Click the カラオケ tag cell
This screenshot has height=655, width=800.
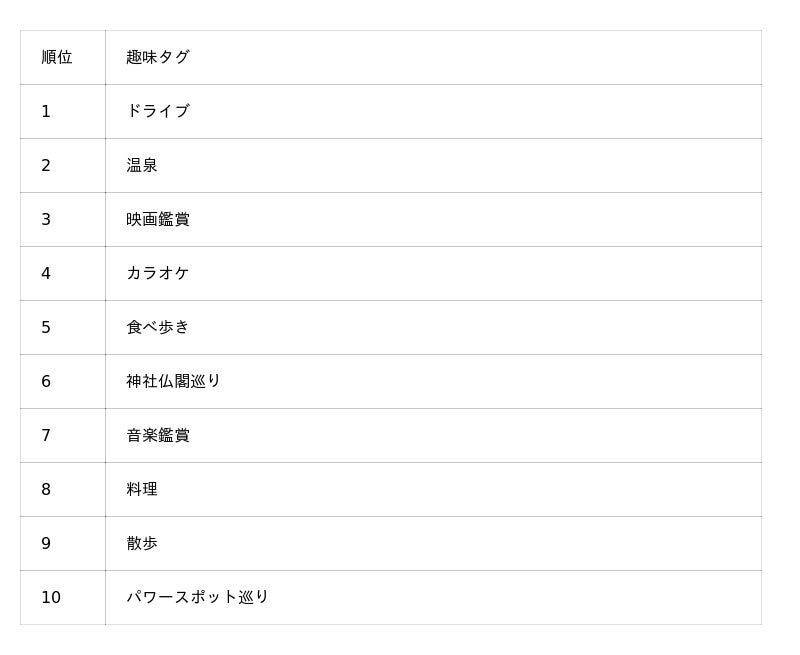pyautogui.click(x=157, y=273)
